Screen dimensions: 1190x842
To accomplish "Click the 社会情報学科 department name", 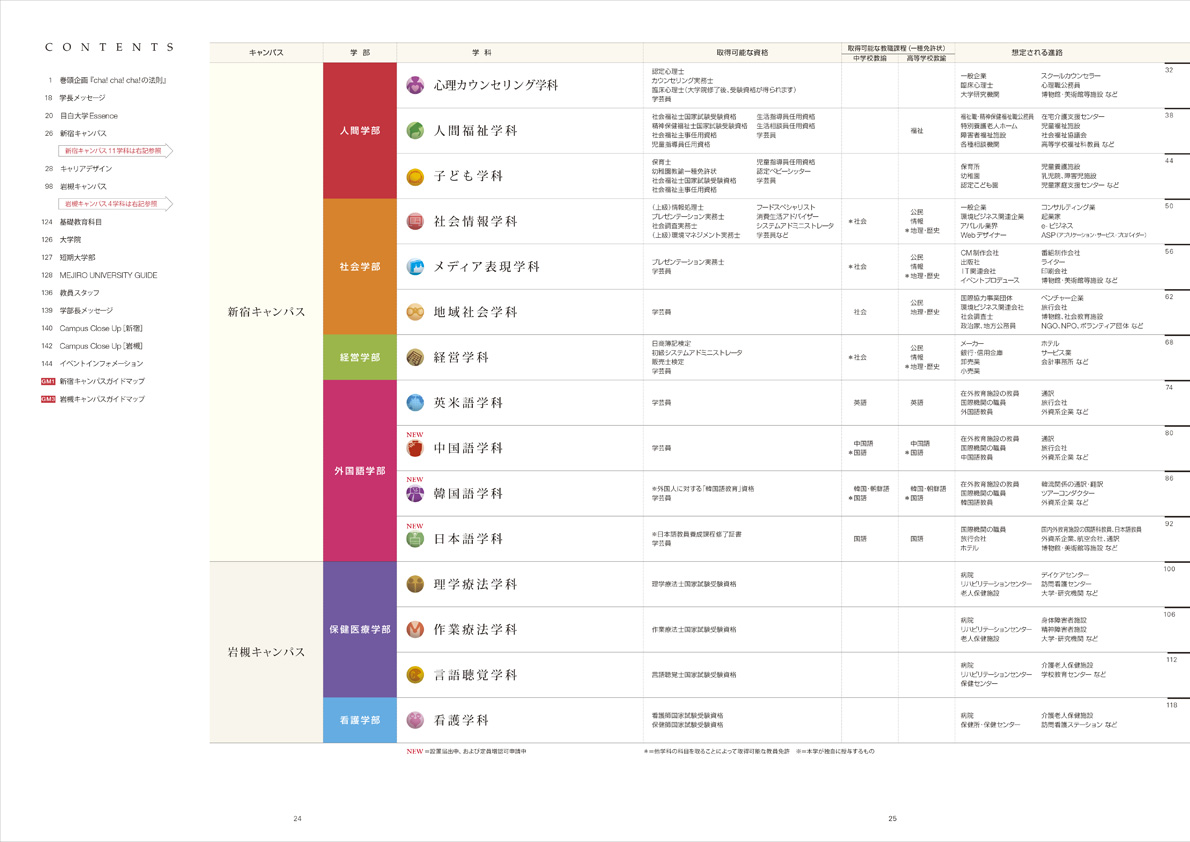I will [476, 222].
